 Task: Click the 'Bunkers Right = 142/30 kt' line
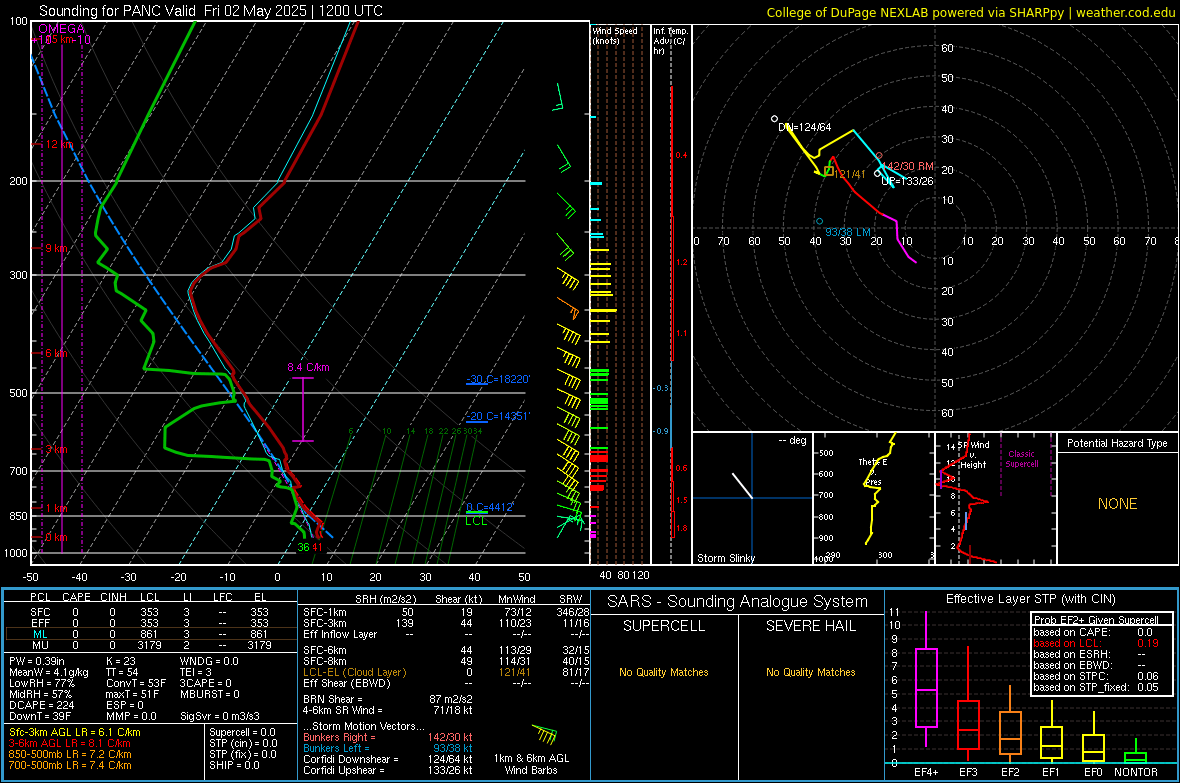[388, 737]
